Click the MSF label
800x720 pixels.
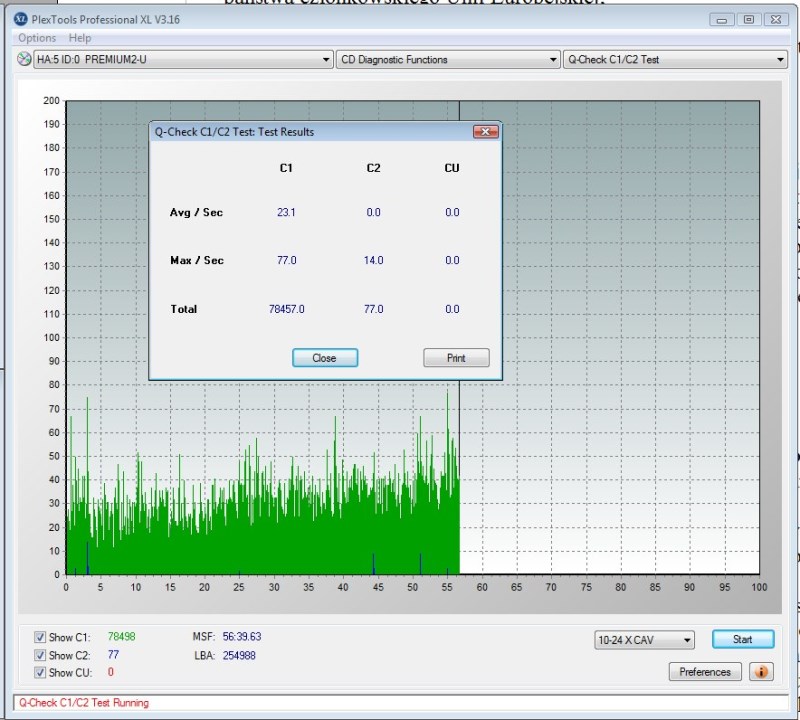tap(204, 636)
